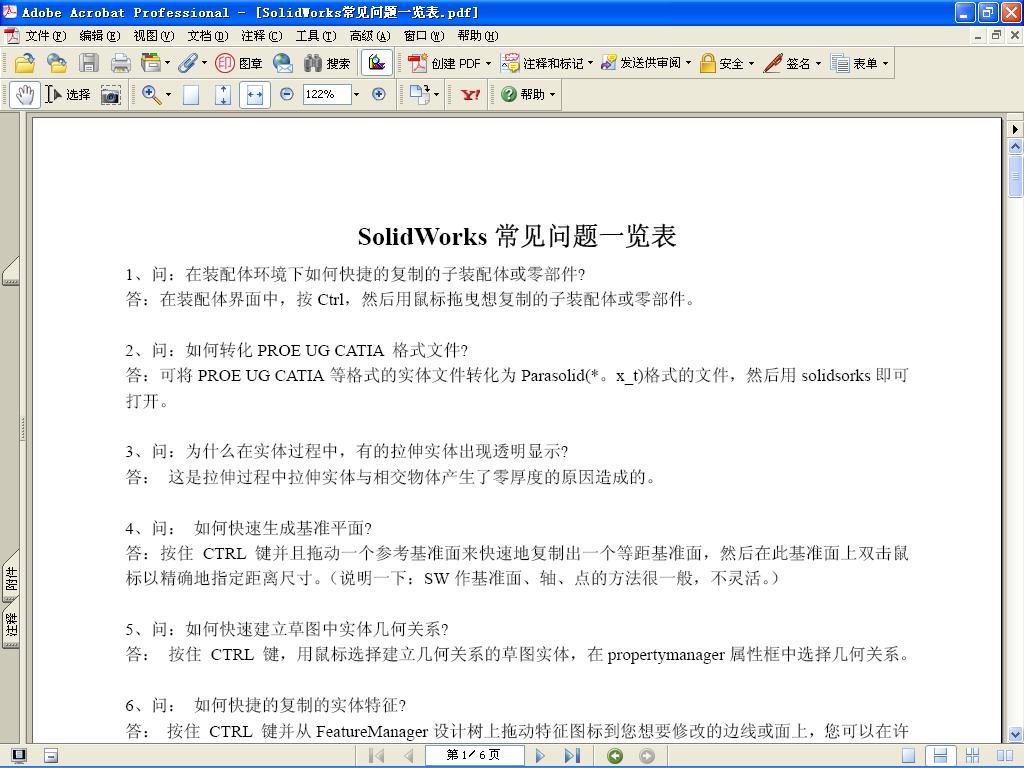Open the 高级(A) menu
Image resolution: width=1024 pixels, height=768 pixels.
[x=370, y=36]
